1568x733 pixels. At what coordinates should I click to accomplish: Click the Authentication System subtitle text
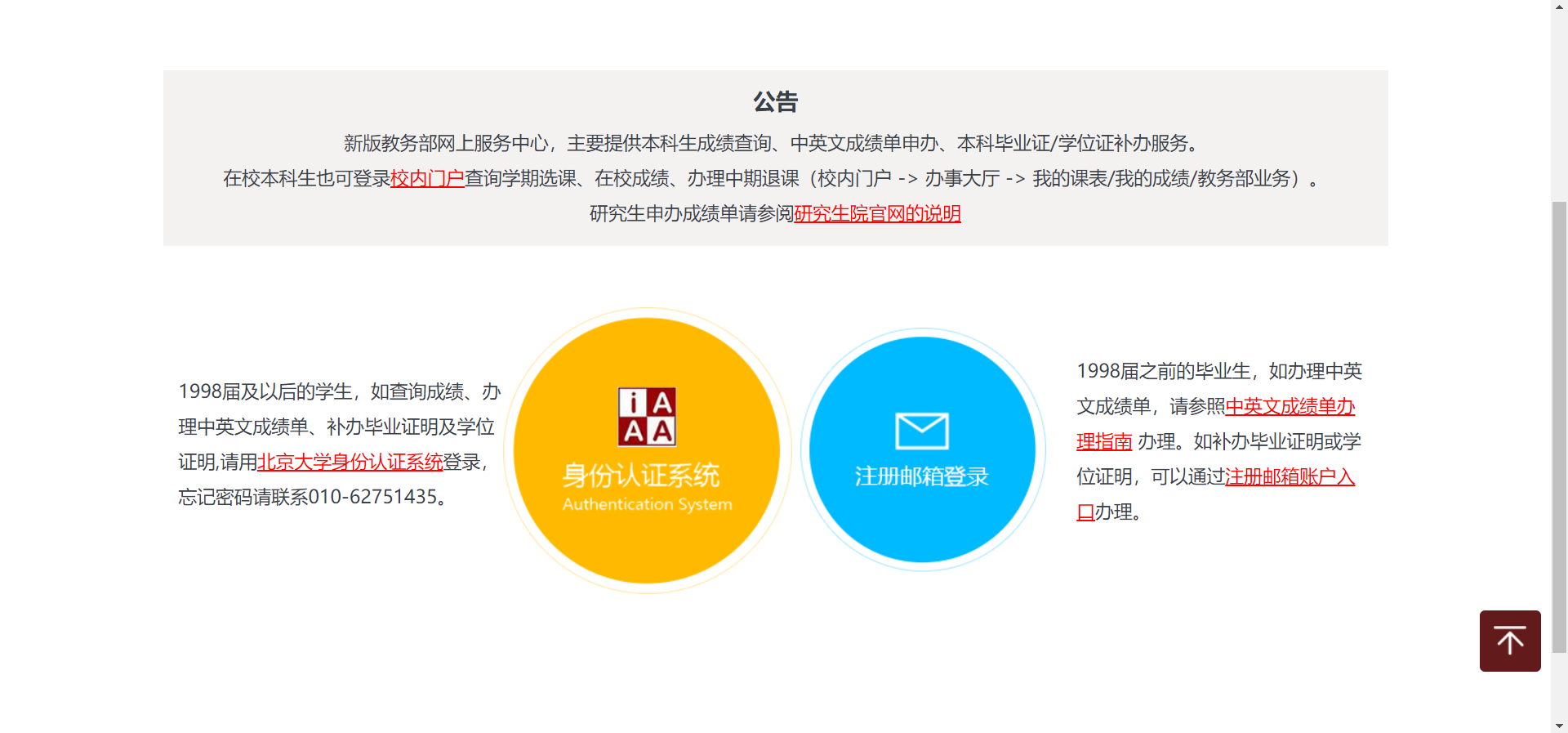pos(647,504)
